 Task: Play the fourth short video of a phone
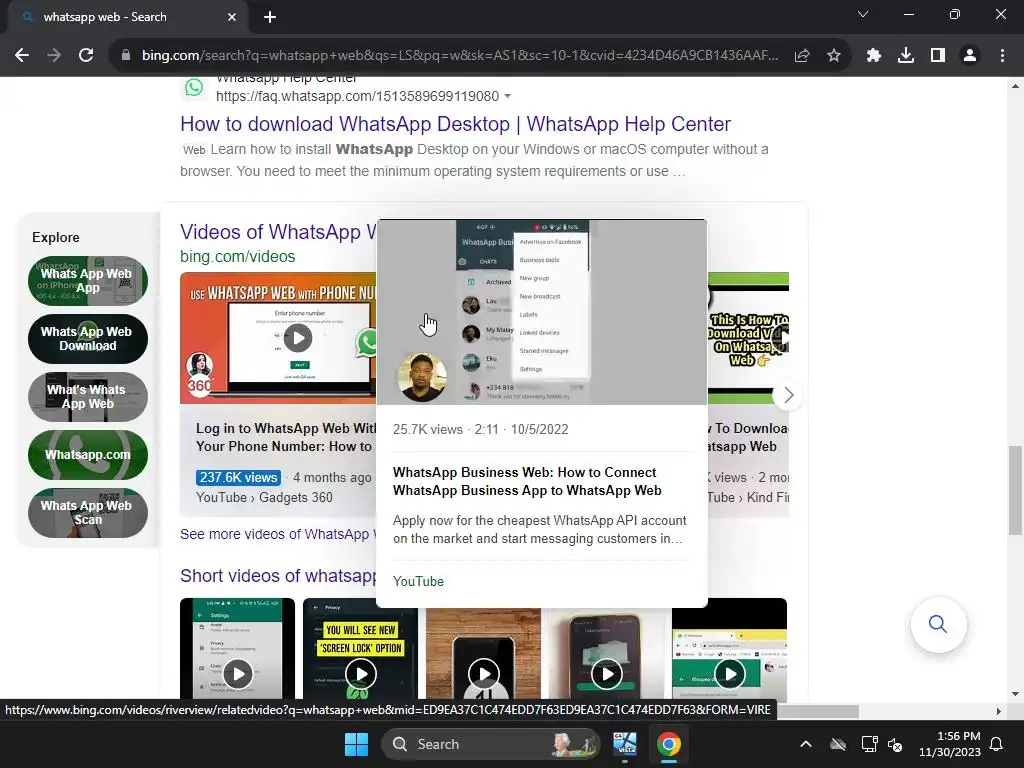click(x=607, y=674)
